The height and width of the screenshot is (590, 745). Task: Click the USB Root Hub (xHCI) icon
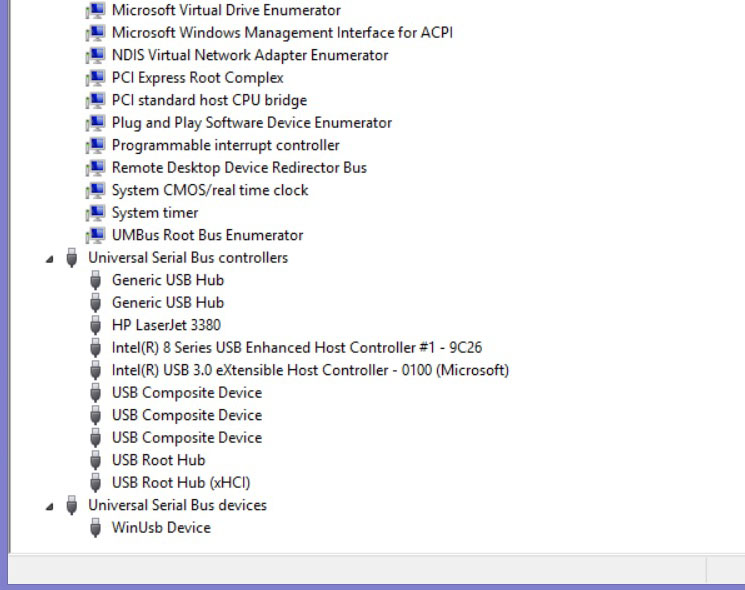[x=96, y=483]
